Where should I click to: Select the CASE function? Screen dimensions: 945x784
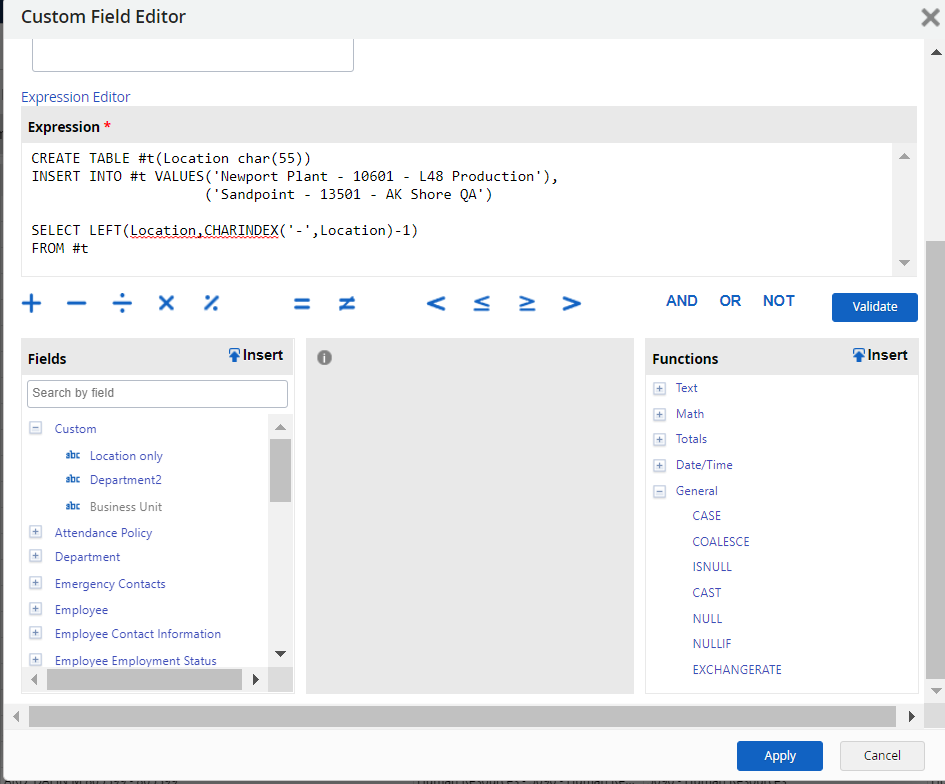click(706, 516)
